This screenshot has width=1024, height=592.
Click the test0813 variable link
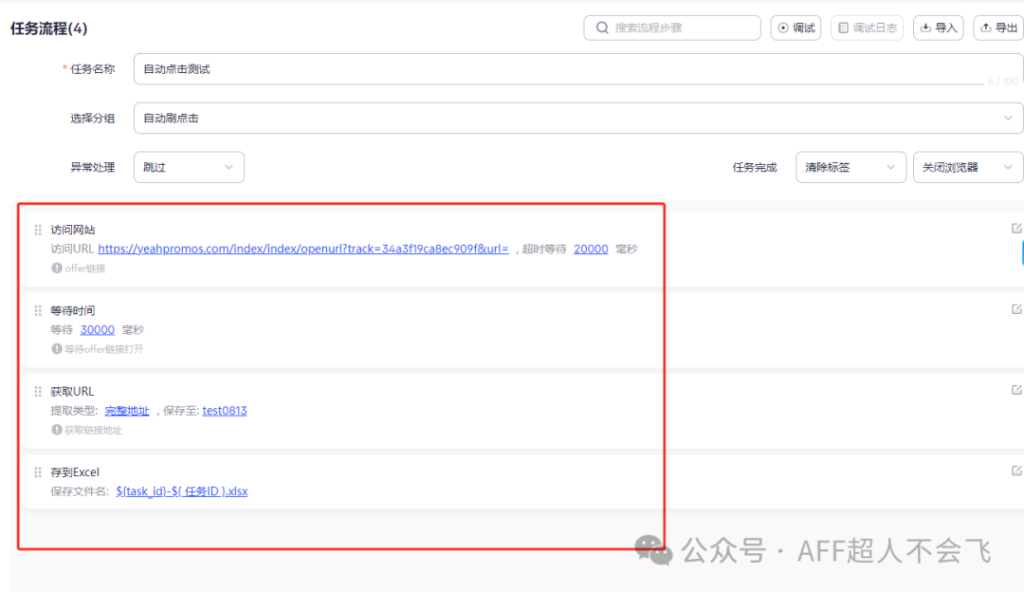[224, 411]
